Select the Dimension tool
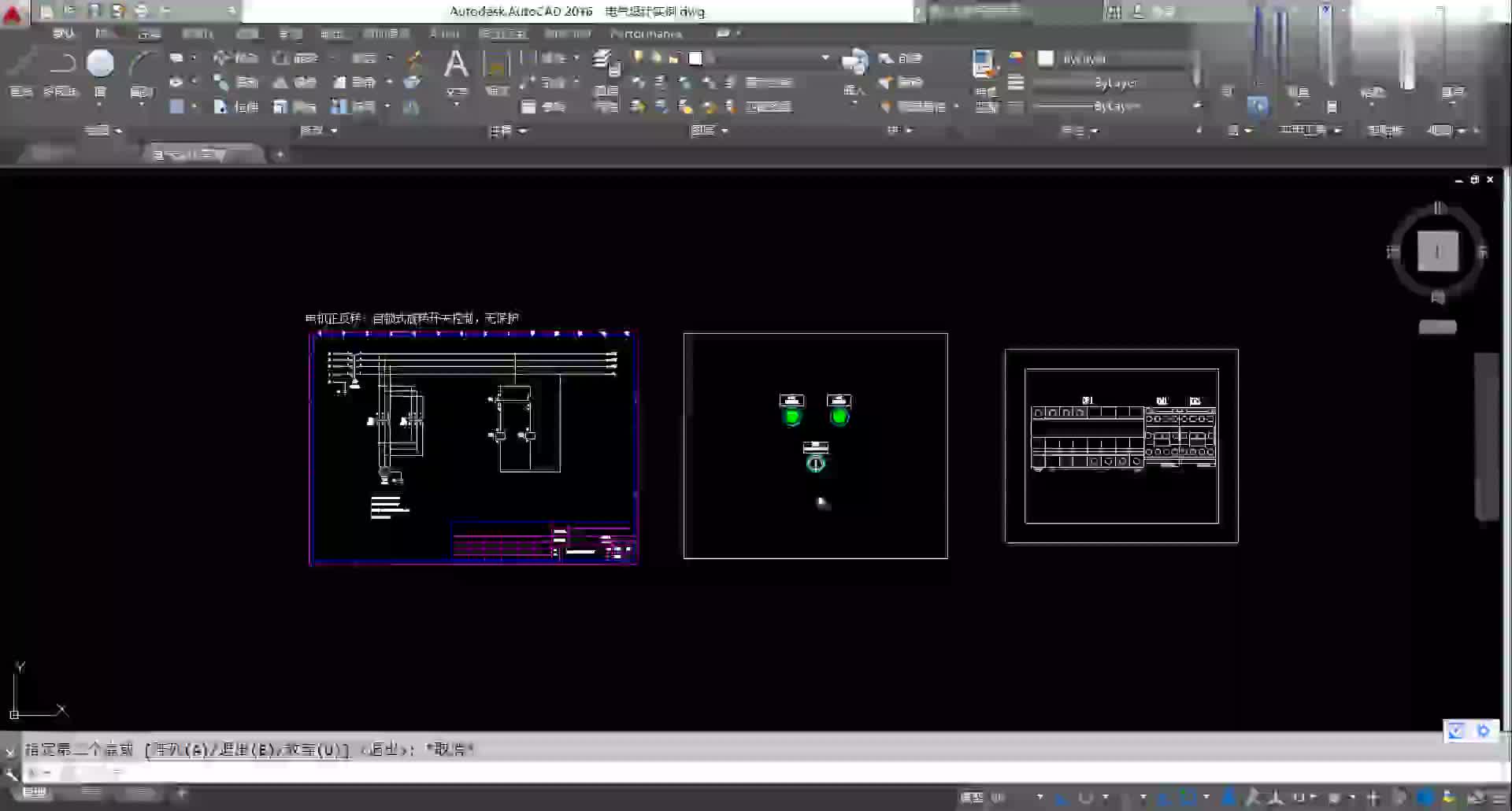This screenshot has height=811, width=1512. coord(496,72)
